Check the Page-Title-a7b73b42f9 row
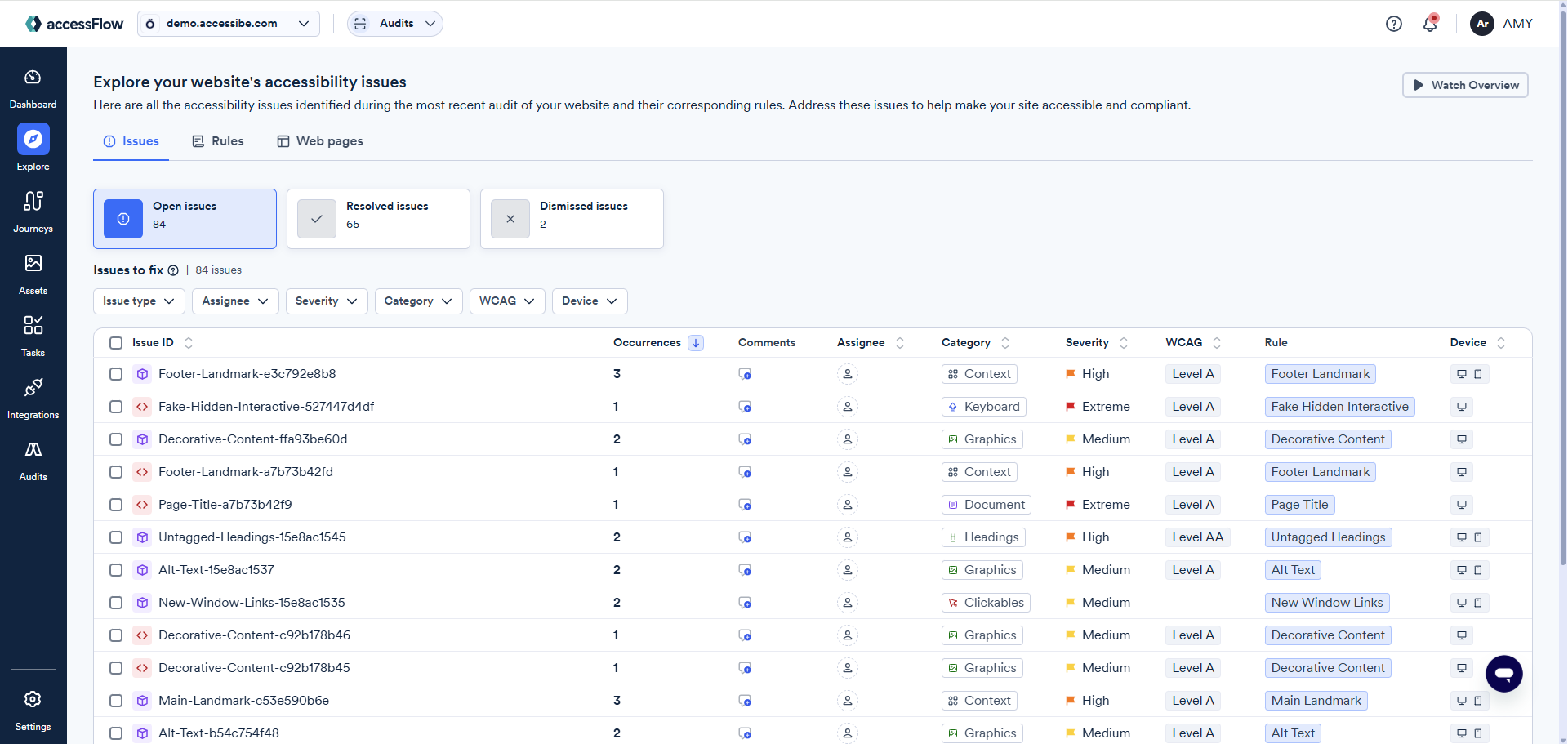 [x=116, y=505]
